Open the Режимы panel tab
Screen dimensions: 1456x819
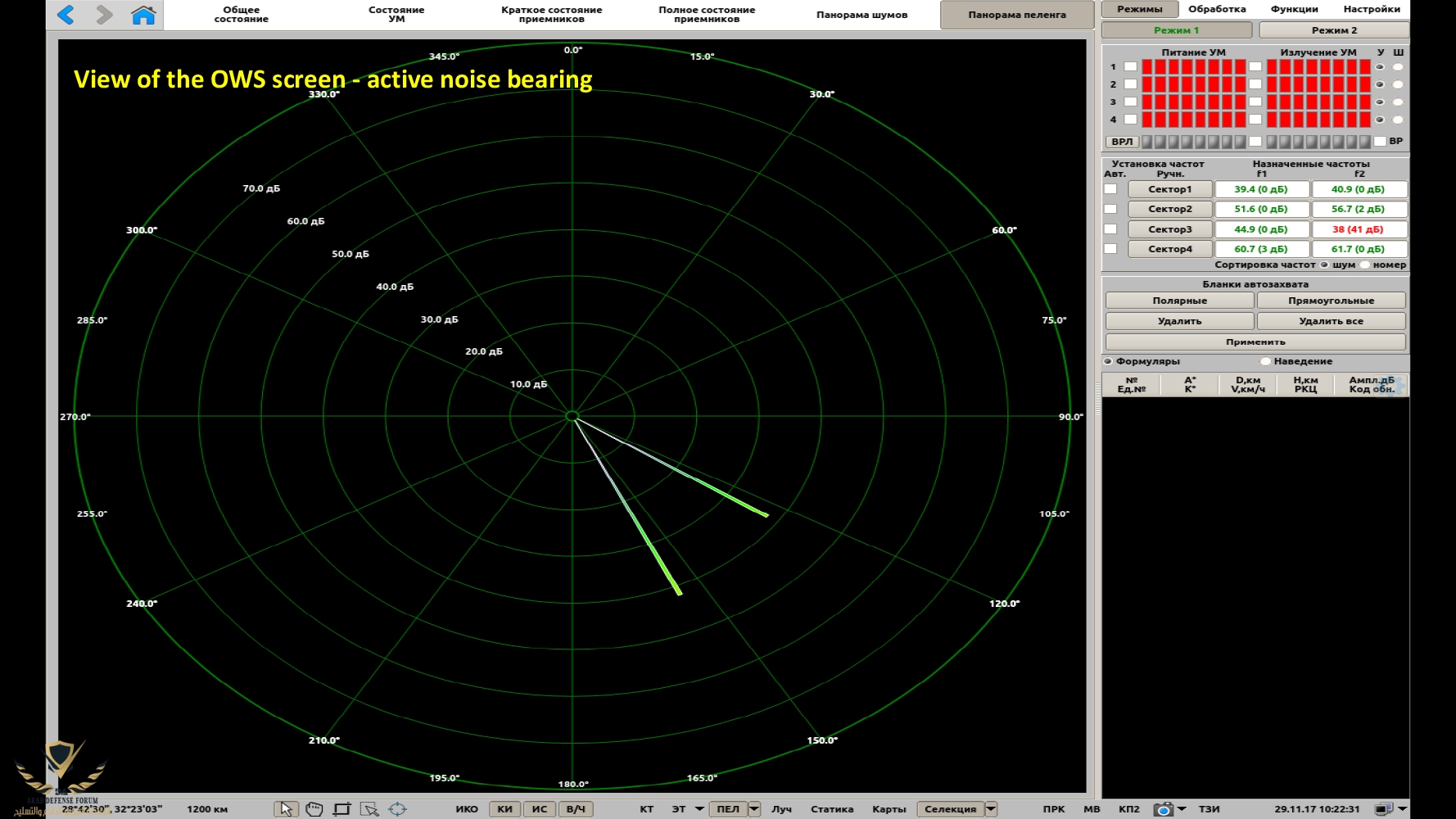tap(1140, 9)
